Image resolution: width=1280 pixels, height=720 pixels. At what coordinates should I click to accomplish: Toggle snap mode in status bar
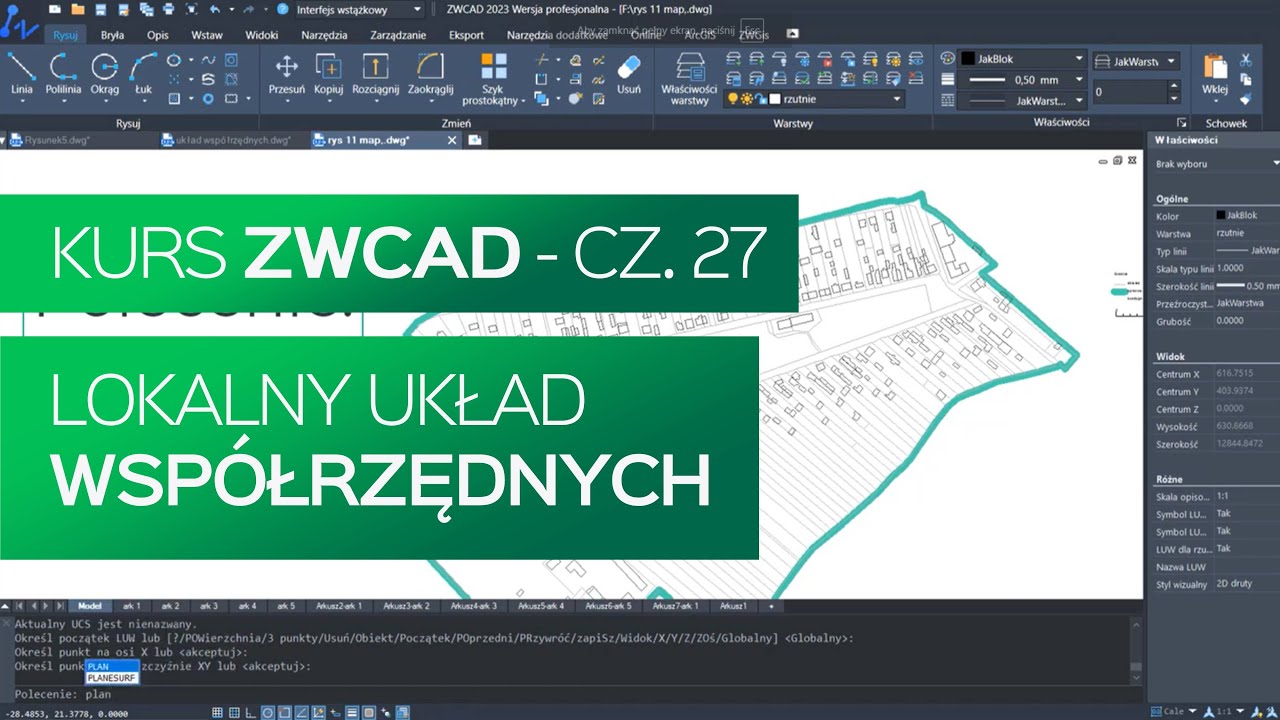point(235,713)
